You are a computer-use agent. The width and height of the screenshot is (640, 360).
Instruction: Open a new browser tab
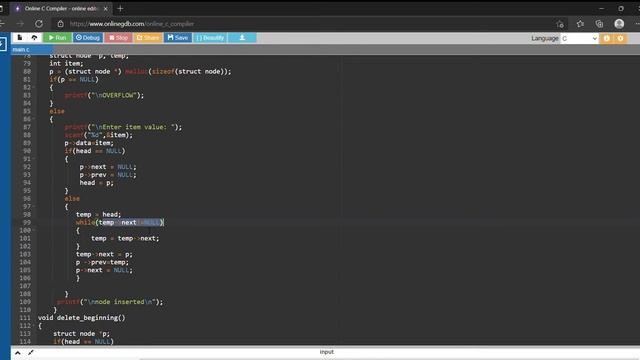click(120, 9)
